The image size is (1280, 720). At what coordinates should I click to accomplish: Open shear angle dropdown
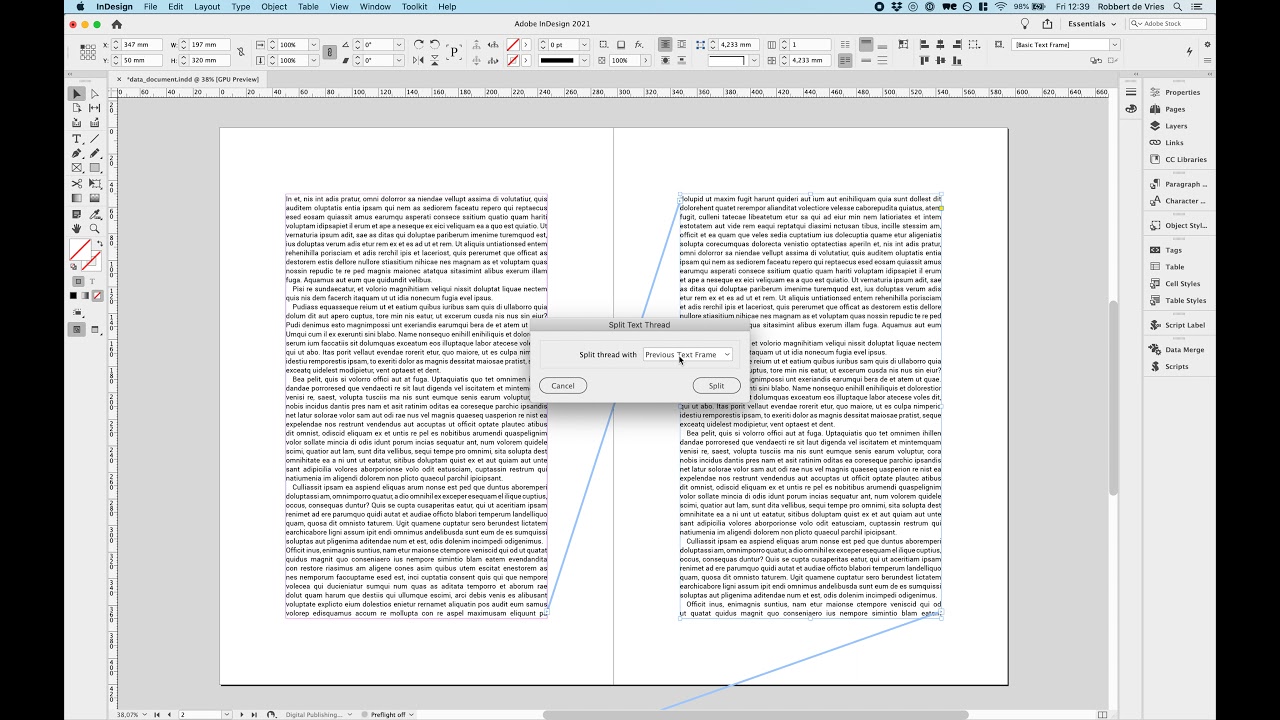pyautogui.click(x=398, y=60)
